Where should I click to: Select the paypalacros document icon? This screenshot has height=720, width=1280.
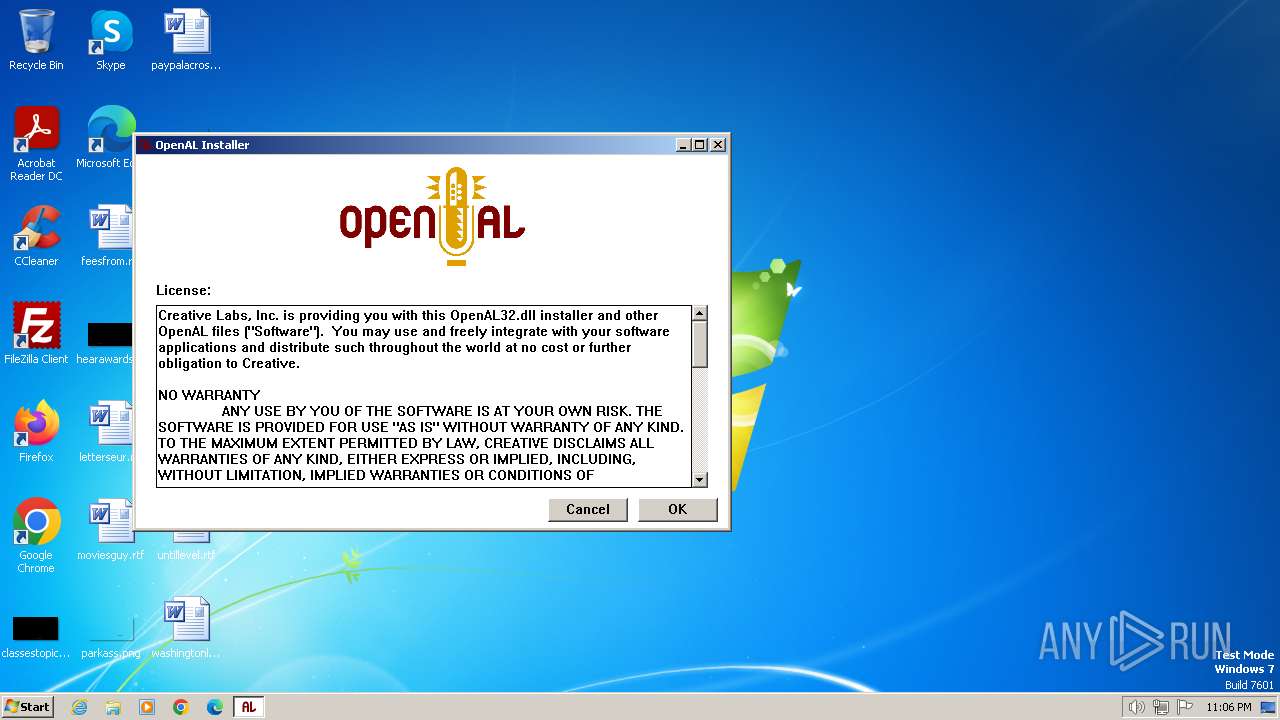(x=186, y=40)
